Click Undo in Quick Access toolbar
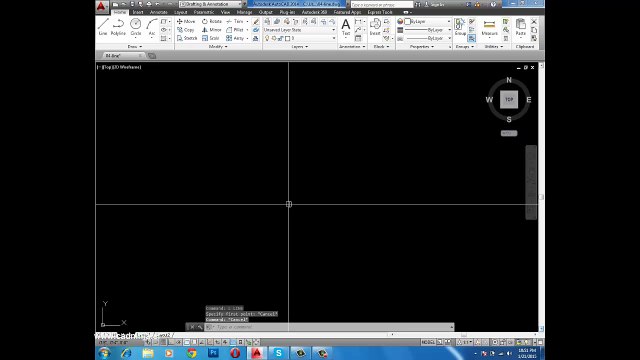 158,4
